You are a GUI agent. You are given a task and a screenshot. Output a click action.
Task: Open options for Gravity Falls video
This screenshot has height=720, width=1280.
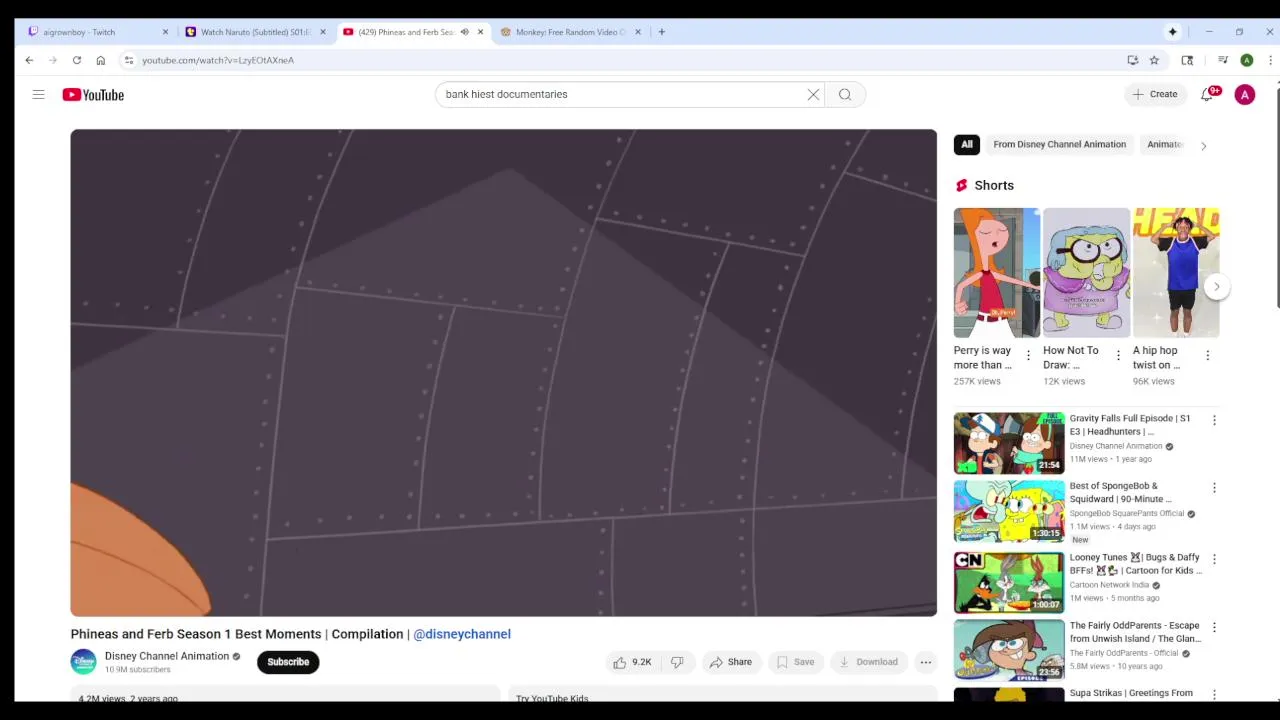pyautogui.click(x=1214, y=420)
